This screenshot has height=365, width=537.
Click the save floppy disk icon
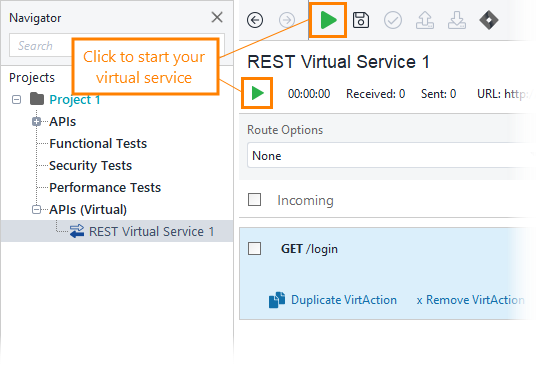(361, 20)
